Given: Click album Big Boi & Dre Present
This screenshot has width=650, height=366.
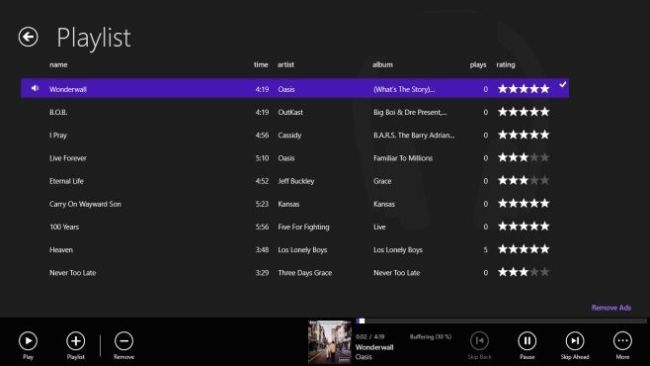Looking at the screenshot, I should (410, 112).
